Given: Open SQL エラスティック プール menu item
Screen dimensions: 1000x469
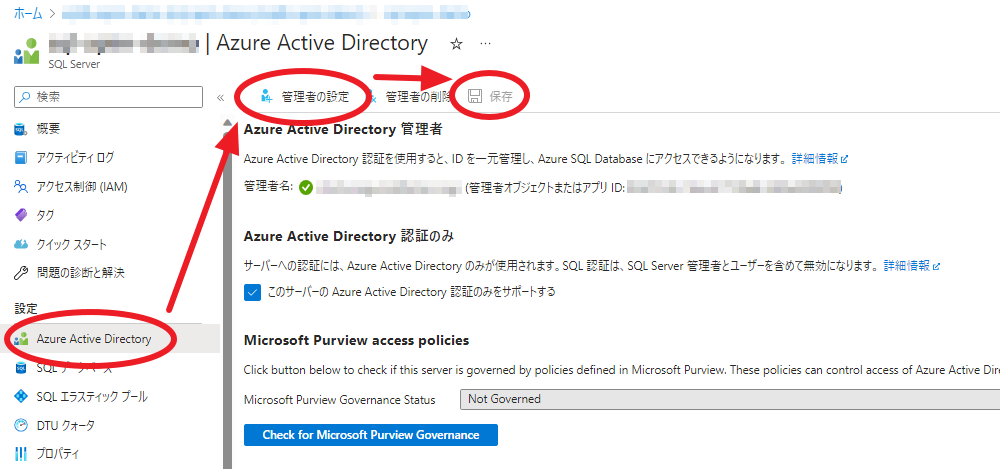Looking at the screenshot, I should [92, 397].
